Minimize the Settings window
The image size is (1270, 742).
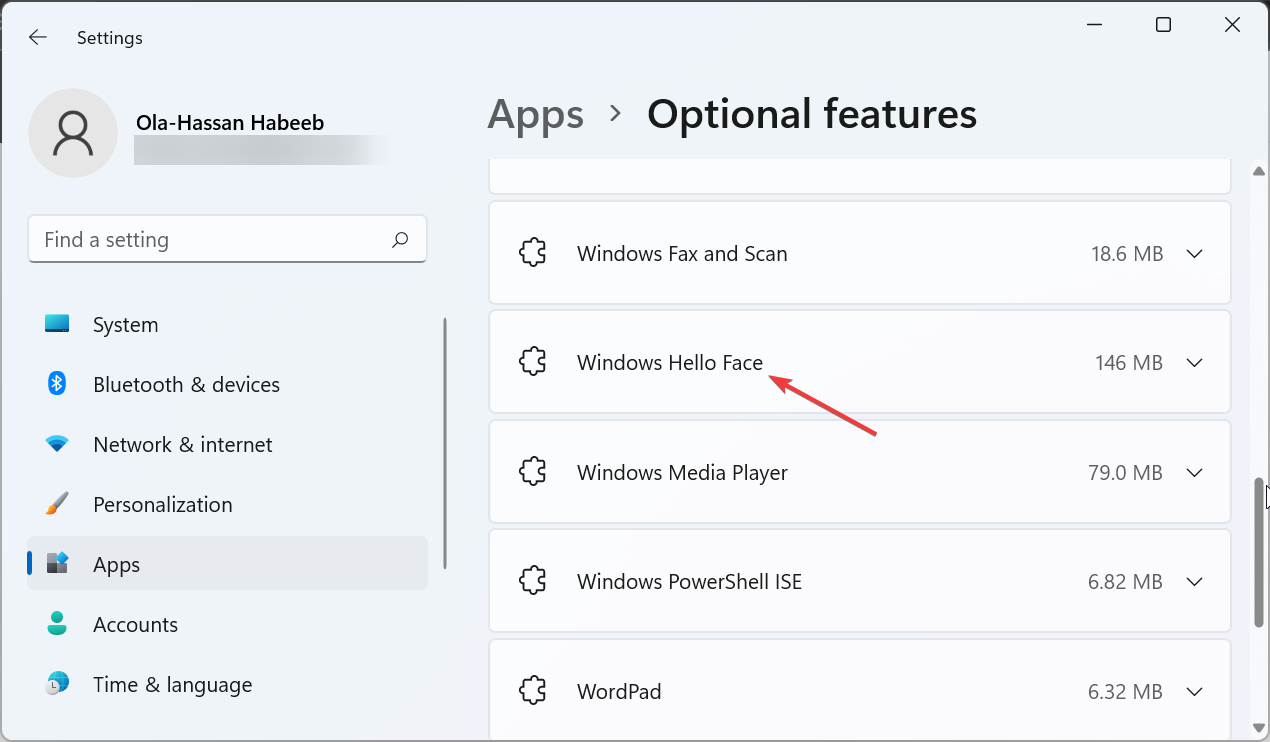1094,25
